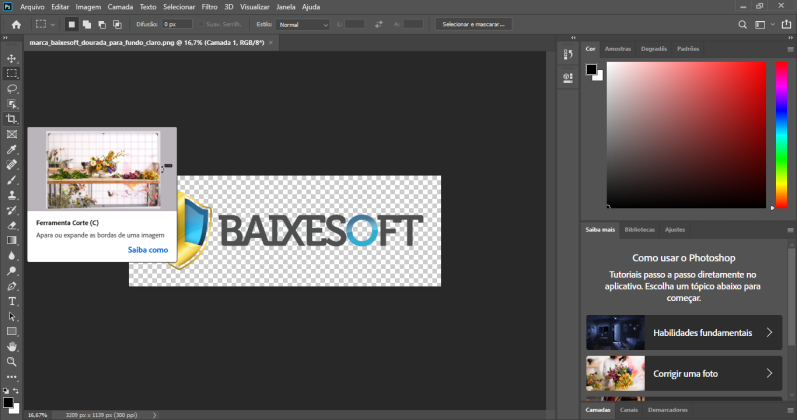Select the Brush tool
Image resolution: width=797 pixels, height=420 pixels.
point(11,180)
